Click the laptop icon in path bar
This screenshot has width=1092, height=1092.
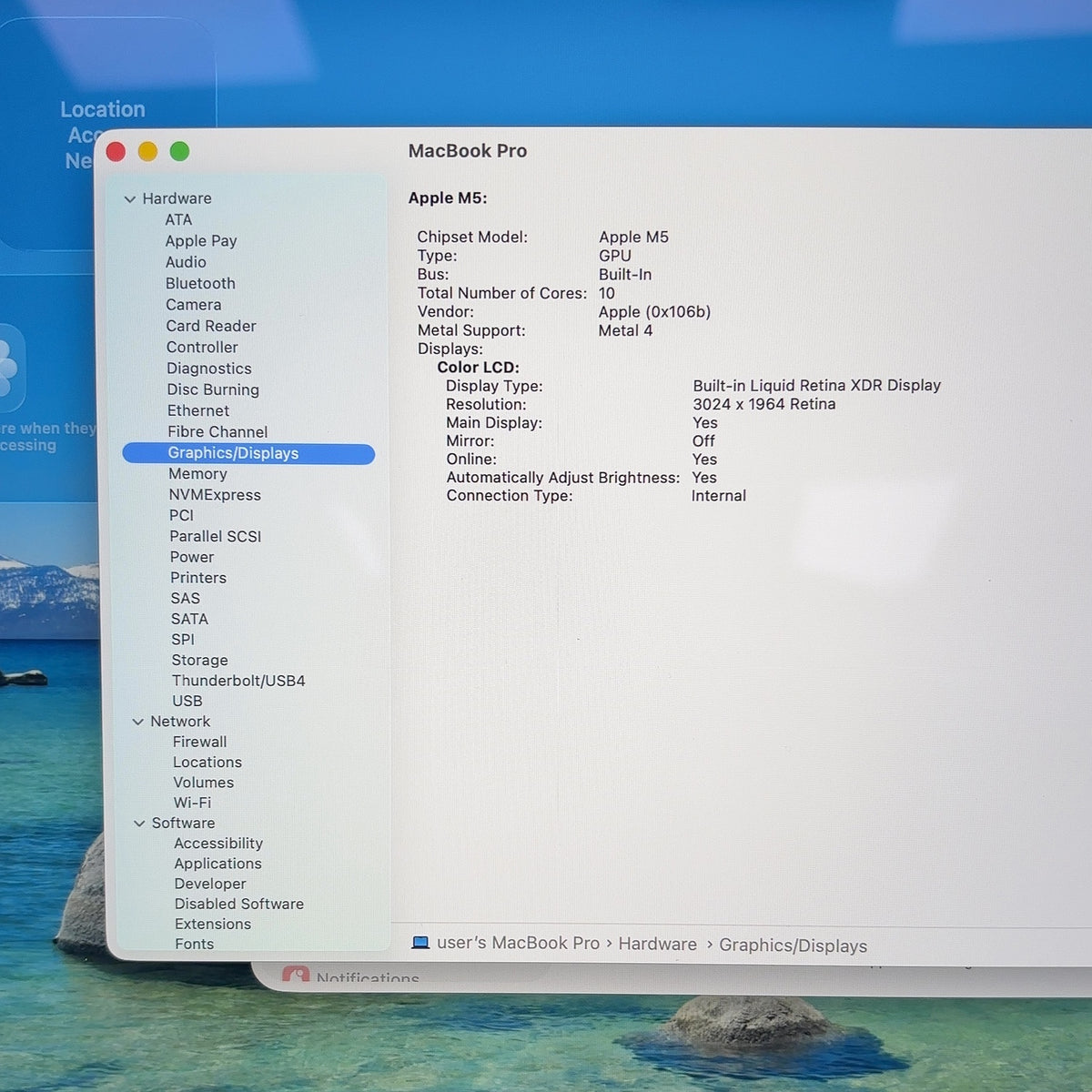pos(420,943)
